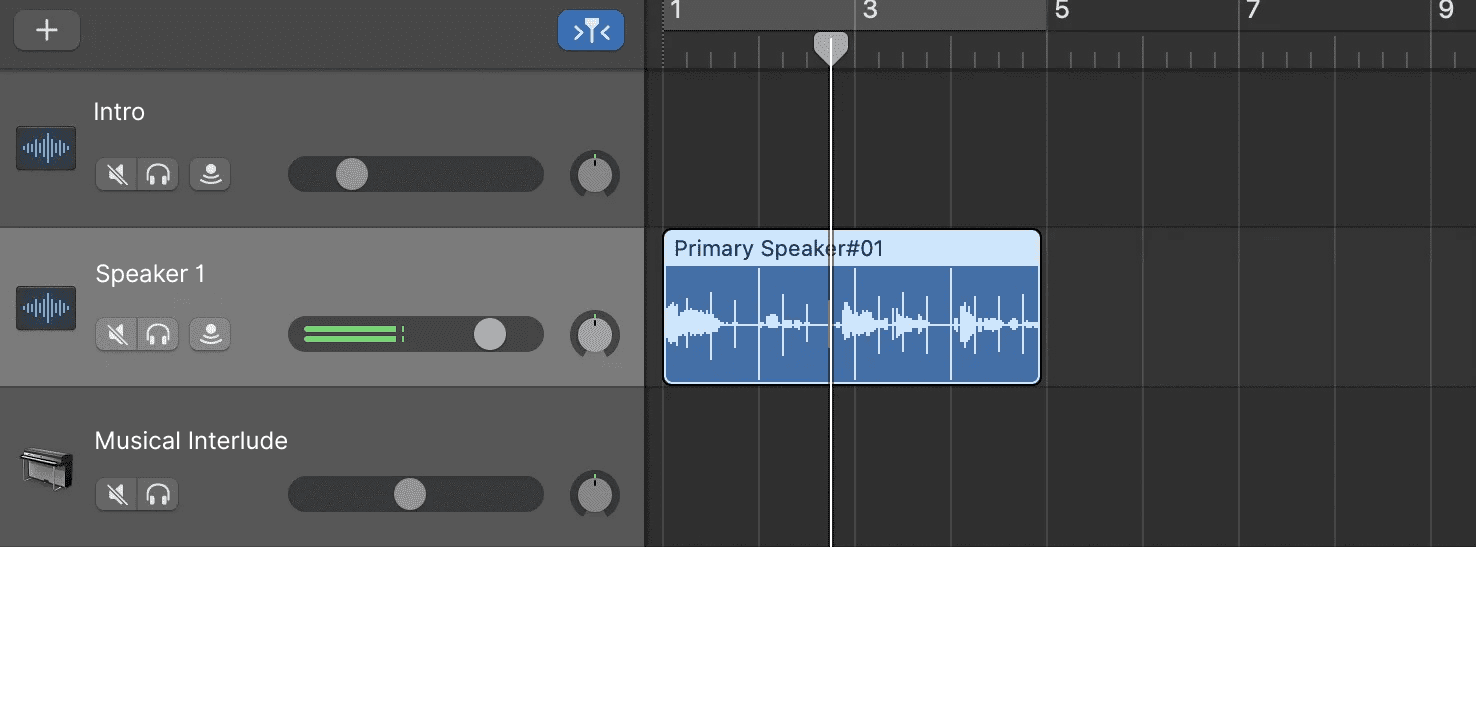Select the Intro track audio waveform icon
The width and height of the screenshot is (1476, 708).
(x=46, y=148)
